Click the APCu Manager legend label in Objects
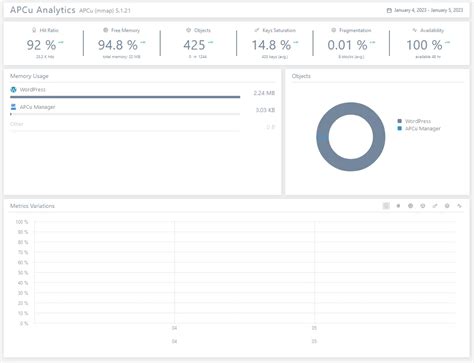The width and height of the screenshot is (474, 363). (423, 128)
